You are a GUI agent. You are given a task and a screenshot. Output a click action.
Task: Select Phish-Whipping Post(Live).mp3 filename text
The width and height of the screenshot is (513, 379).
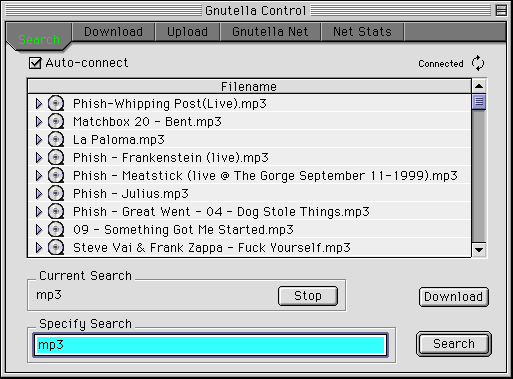pyautogui.click(x=170, y=104)
